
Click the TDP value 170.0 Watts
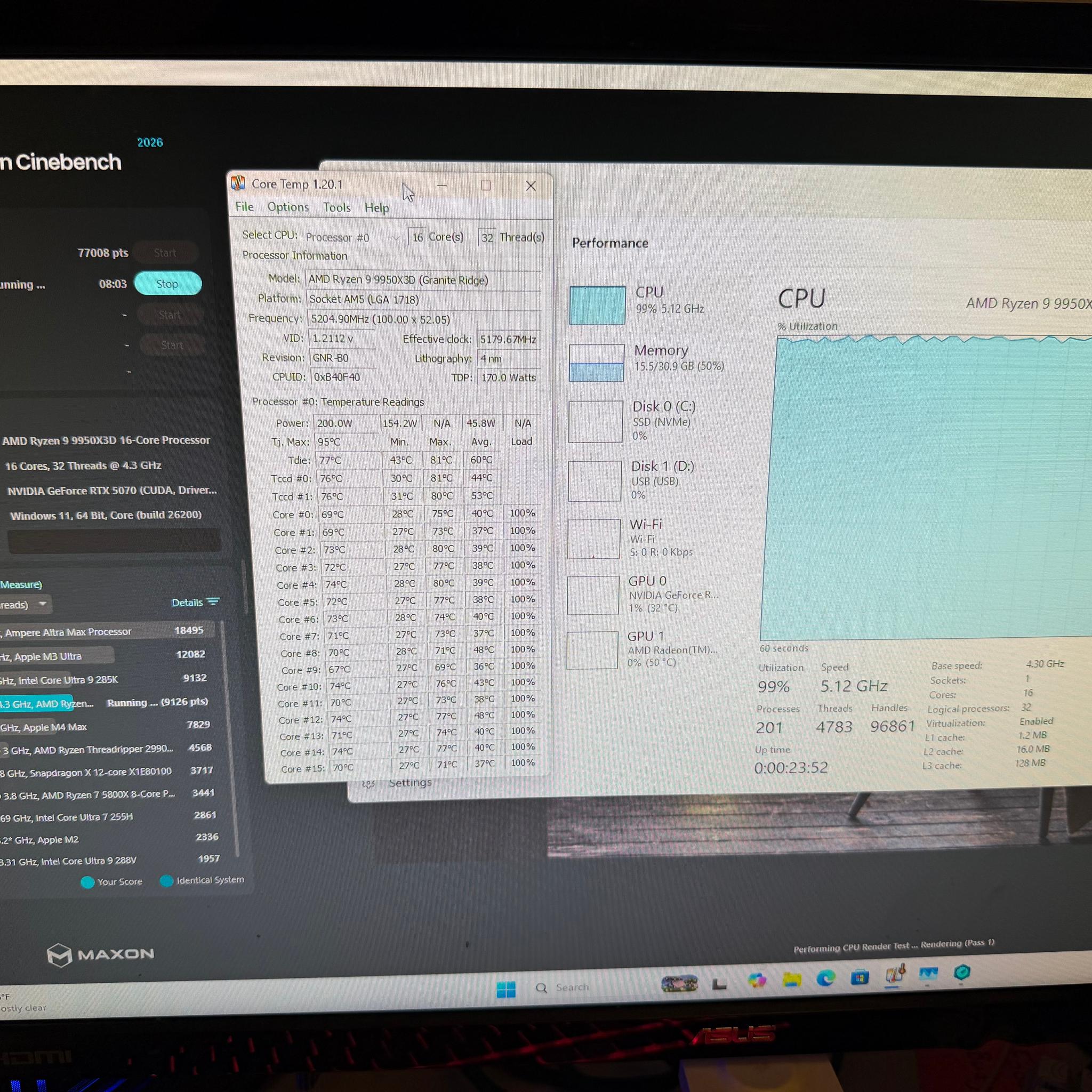pyautogui.click(x=509, y=378)
